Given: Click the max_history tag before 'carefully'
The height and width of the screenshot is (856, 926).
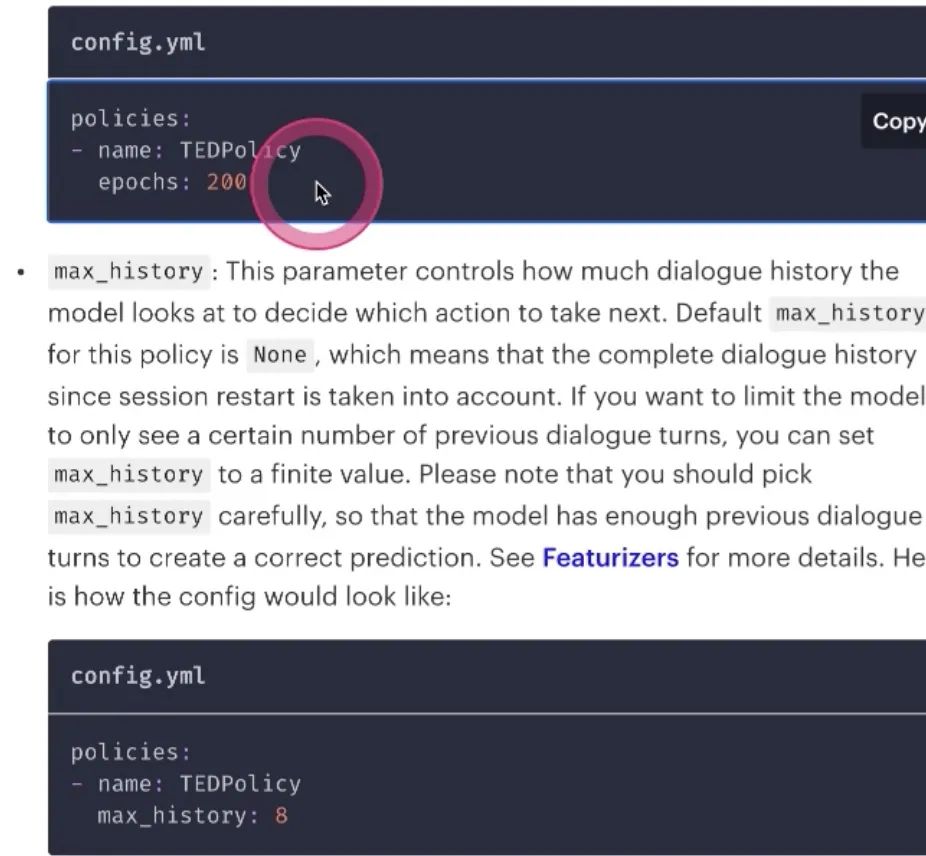Looking at the screenshot, I should pyautogui.click(x=129, y=516).
